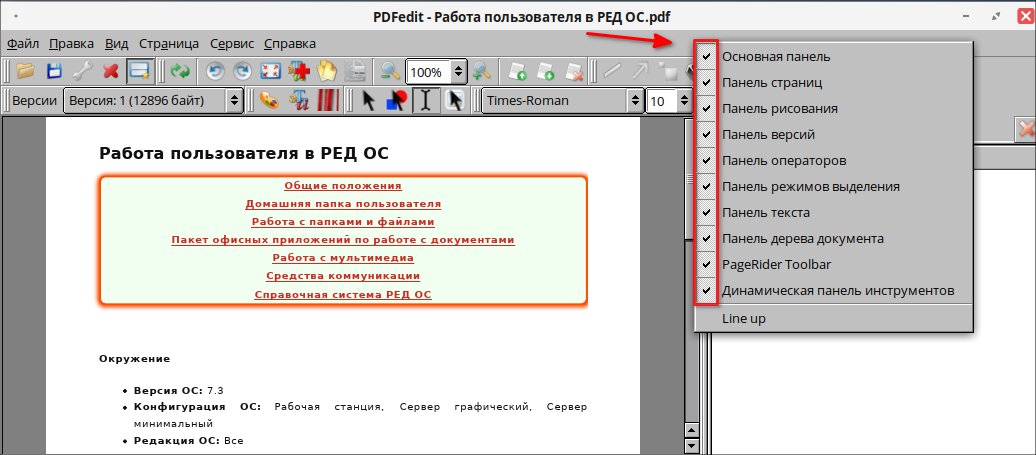The image size is (1036, 455).
Task: Save the document with the floppy disk icon
Action: tap(54, 71)
